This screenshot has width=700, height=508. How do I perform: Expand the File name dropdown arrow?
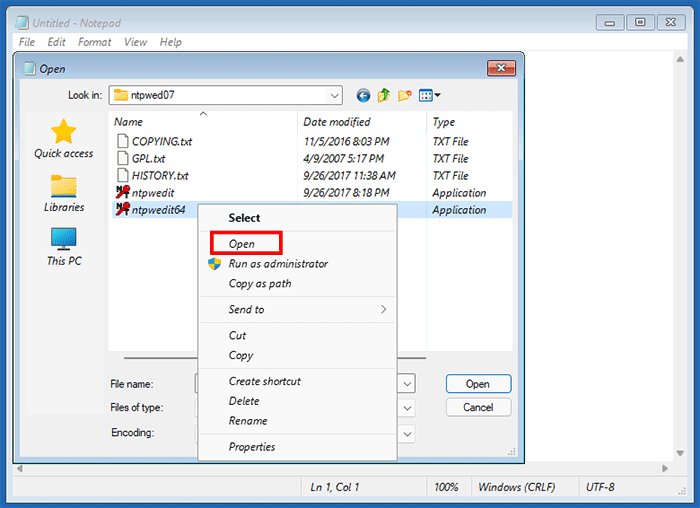pos(407,383)
